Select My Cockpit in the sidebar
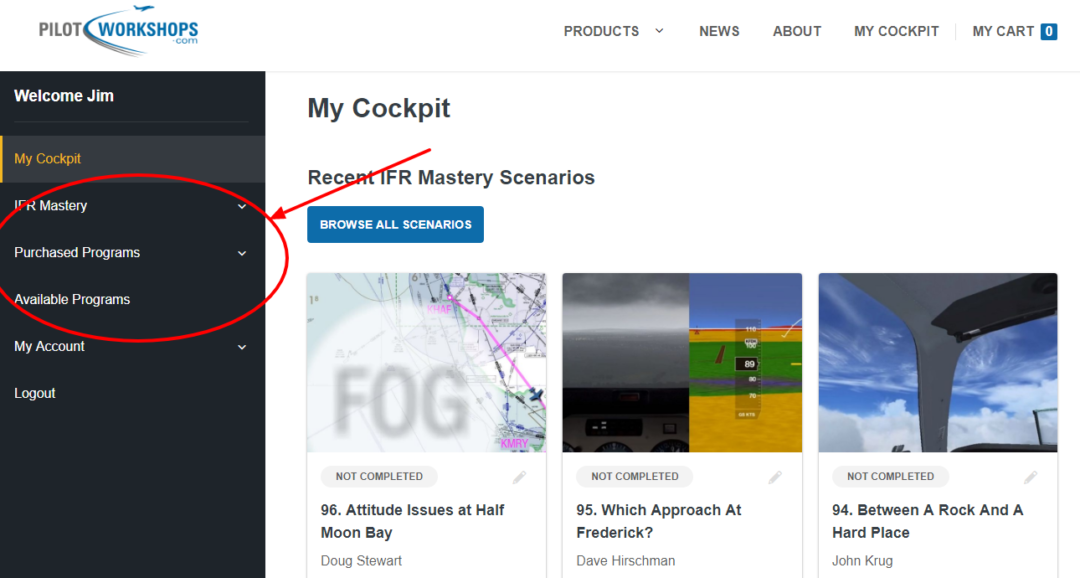 pyautogui.click(x=48, y=159)
